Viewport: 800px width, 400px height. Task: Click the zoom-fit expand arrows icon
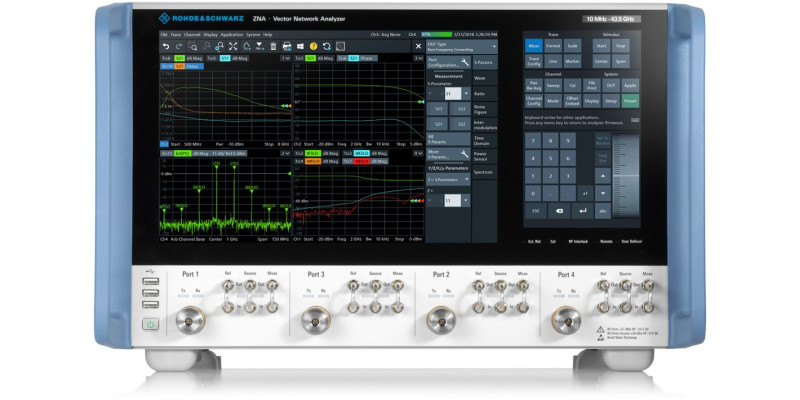pos(233,46)
